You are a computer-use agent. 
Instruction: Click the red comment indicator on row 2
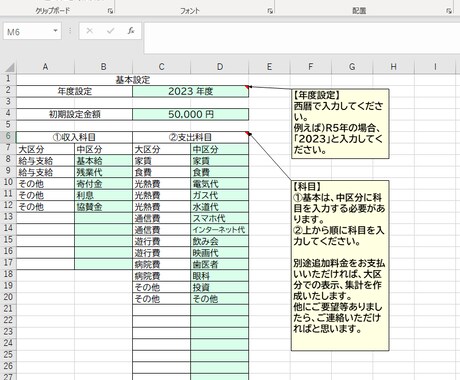click(x=247, y=87)
